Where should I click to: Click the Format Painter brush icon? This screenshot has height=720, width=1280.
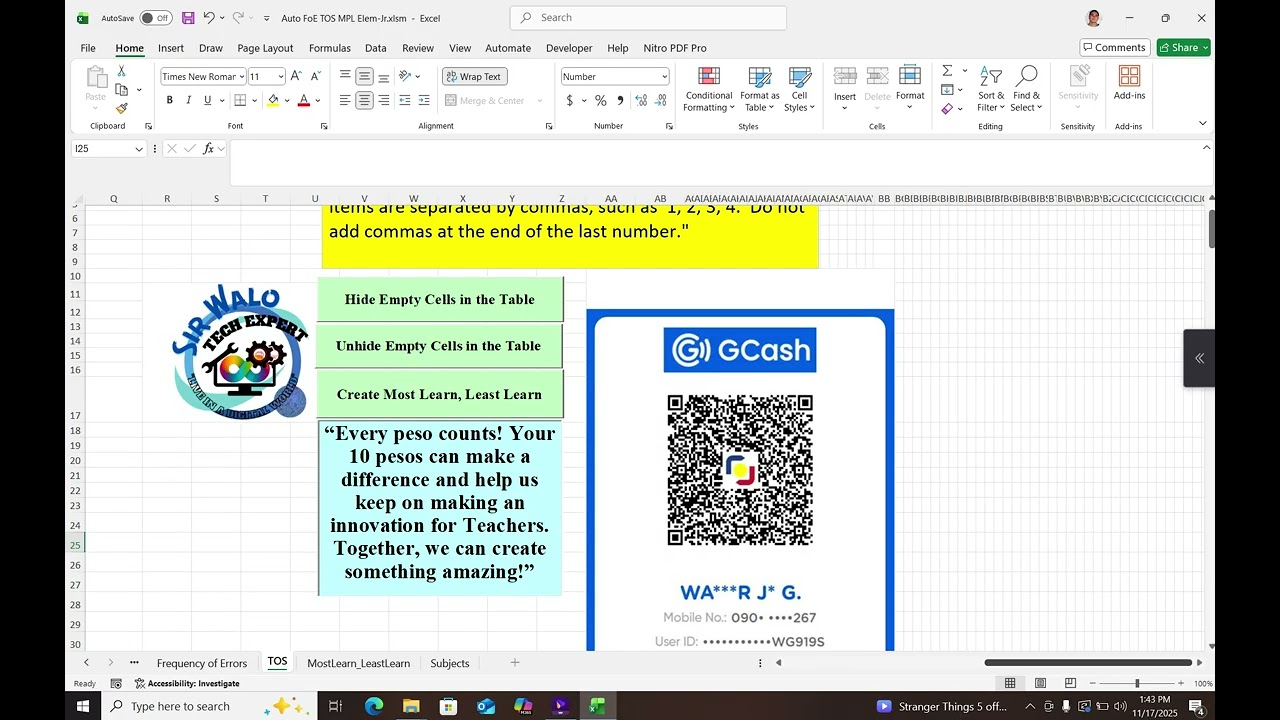point(121,108)
